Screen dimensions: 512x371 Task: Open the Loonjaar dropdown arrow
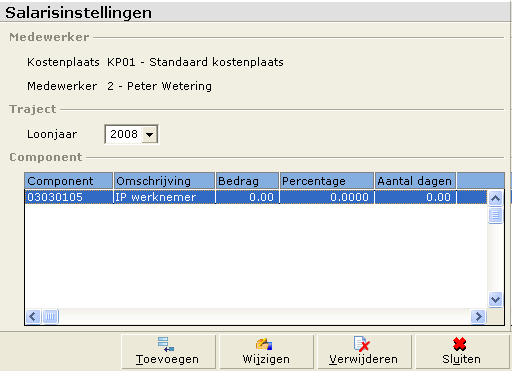(150, 135)
